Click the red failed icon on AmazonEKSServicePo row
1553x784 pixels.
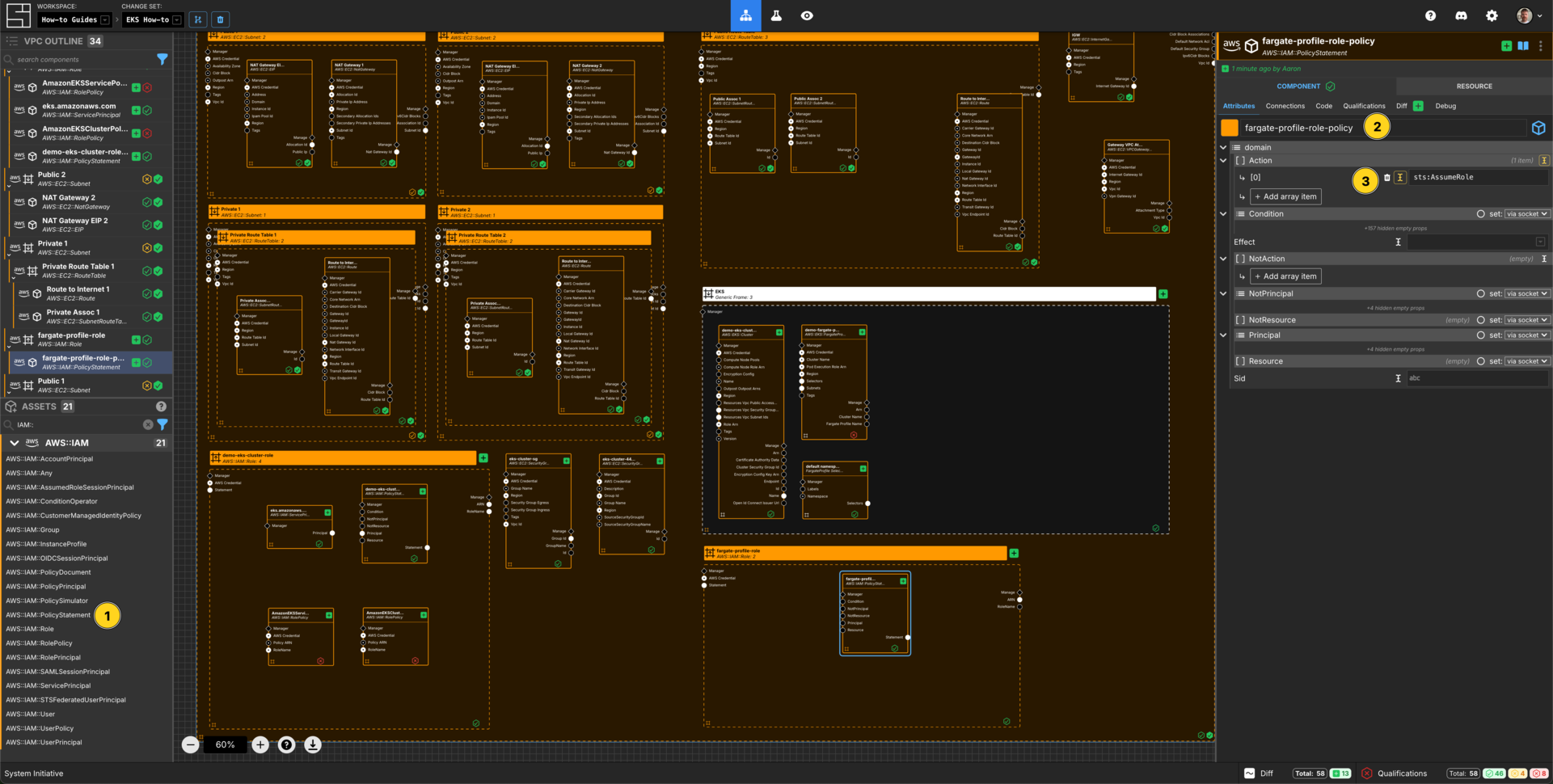[147, 87]
